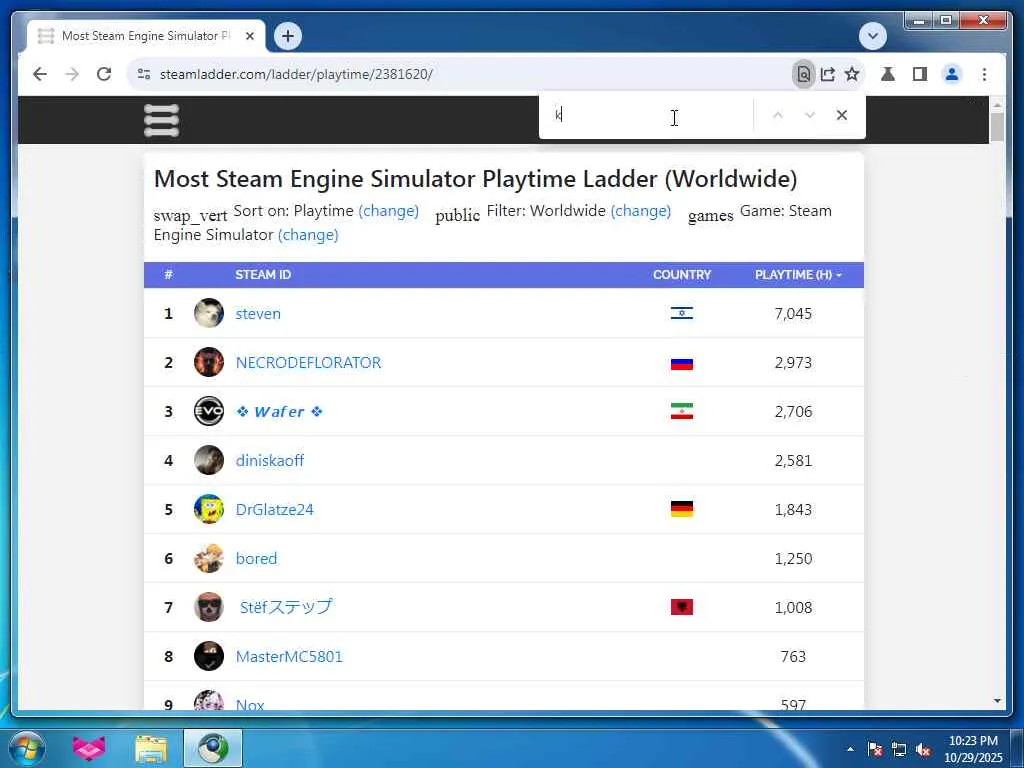
Task: Open the Chrome profile avatar
Action: pyautogui.click(x=952, y=74)
